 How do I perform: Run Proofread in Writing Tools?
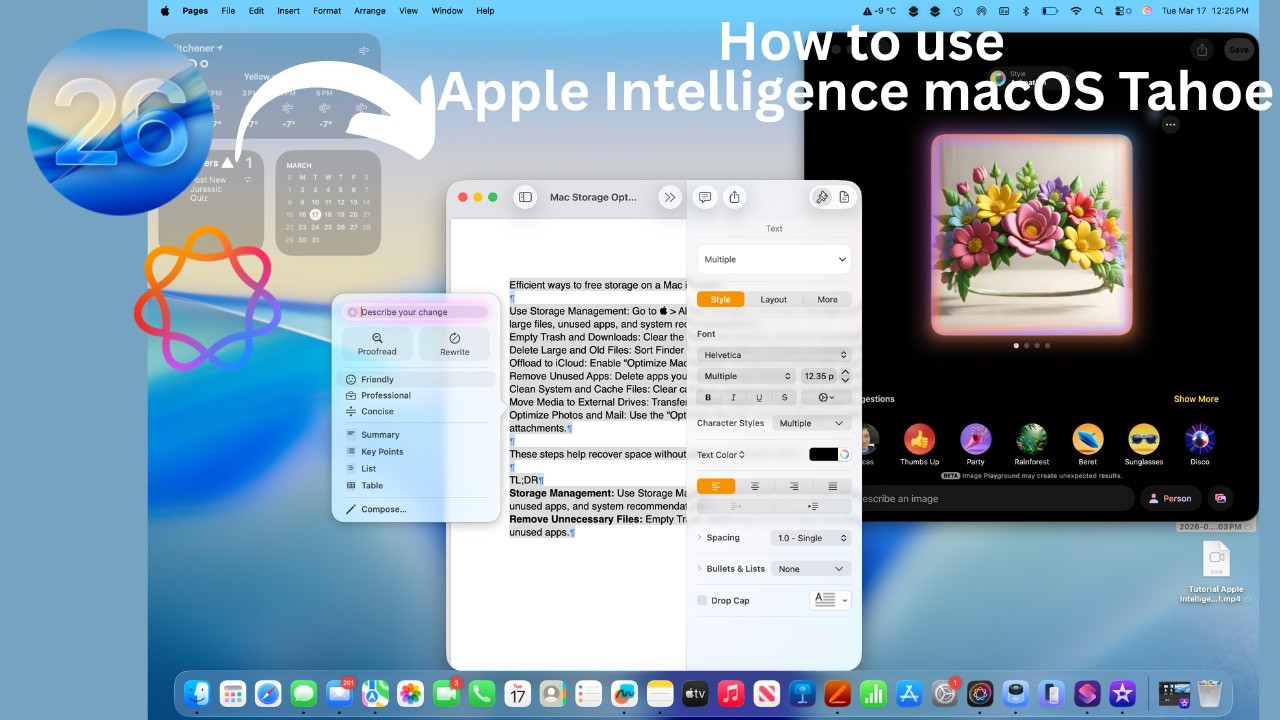click(x=377, y=344)
